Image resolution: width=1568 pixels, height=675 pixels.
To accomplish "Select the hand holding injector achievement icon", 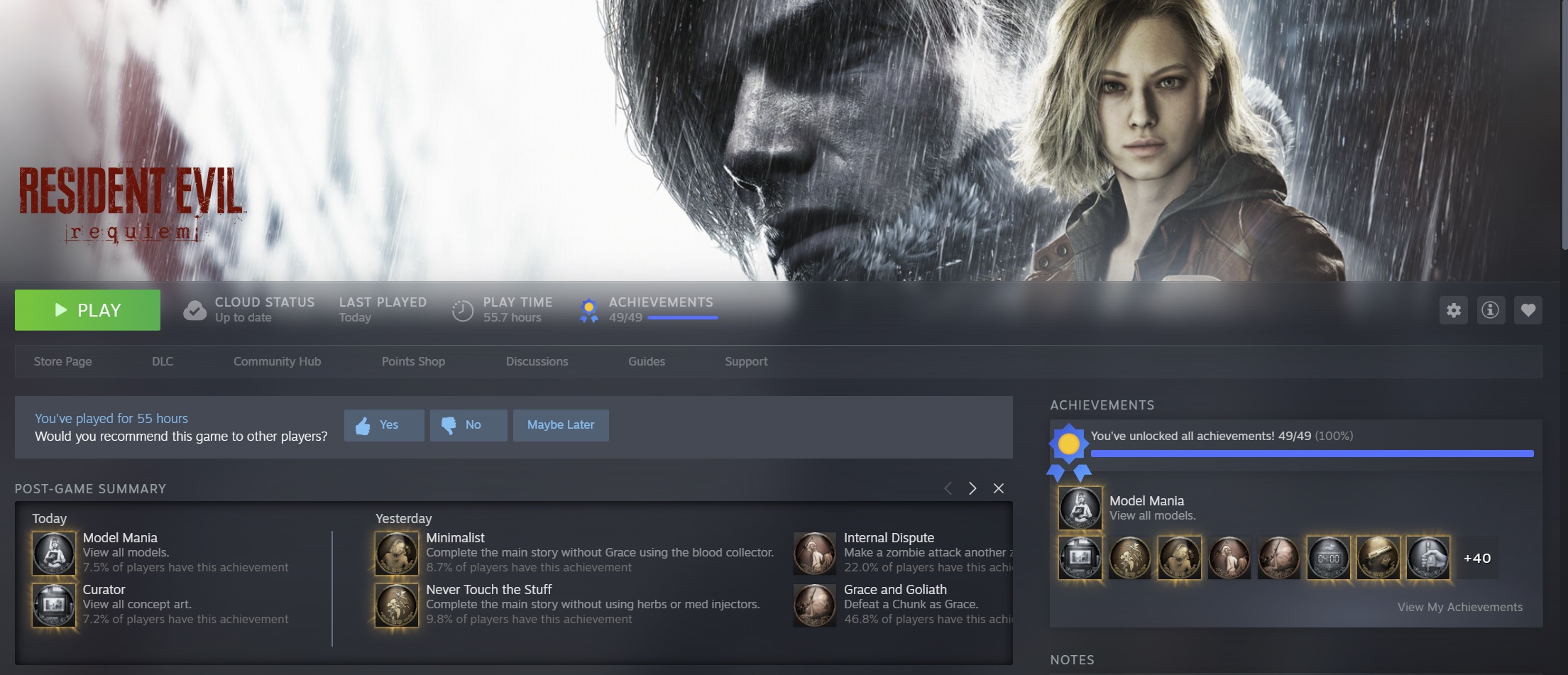I will click(1428, 558).
